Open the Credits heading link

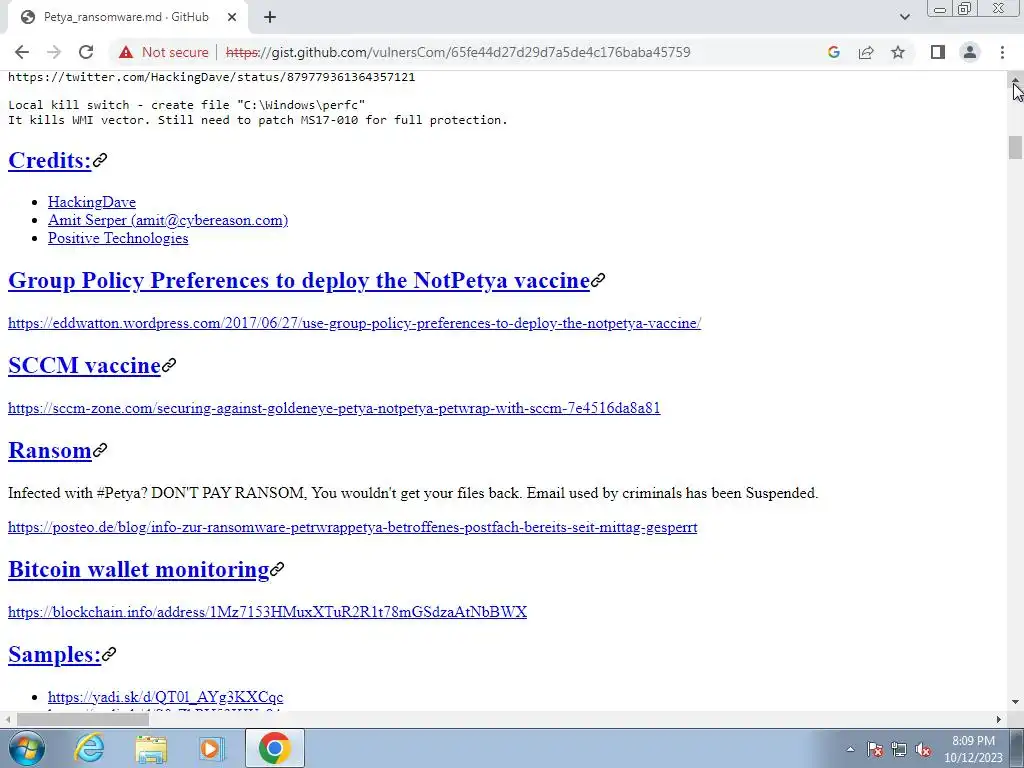50,160
